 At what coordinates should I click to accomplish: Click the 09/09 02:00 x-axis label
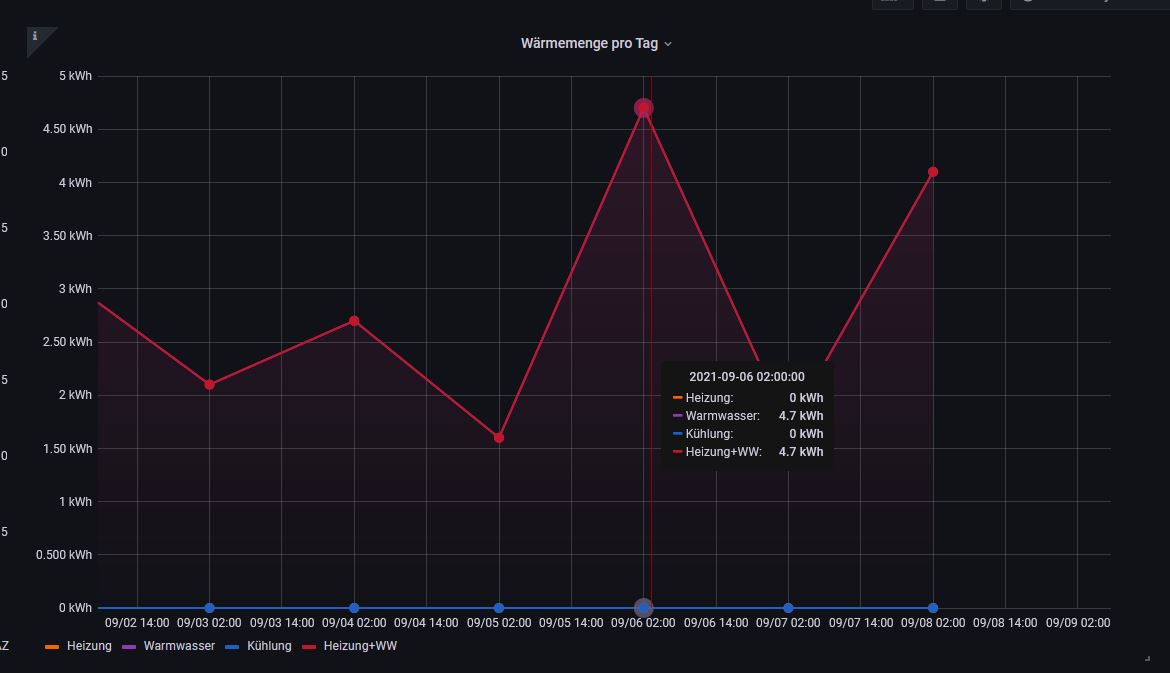1077,623
